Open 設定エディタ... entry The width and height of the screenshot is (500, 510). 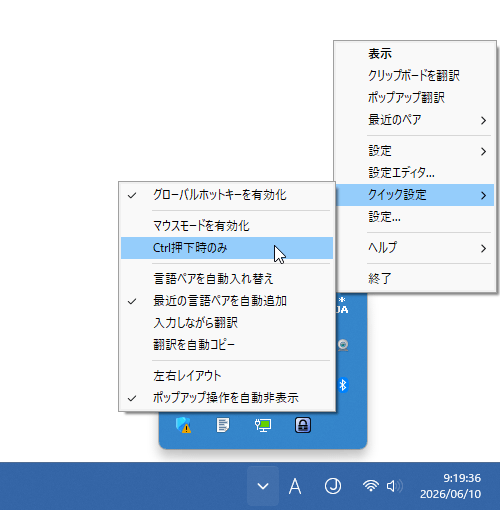tap(415, 173)
